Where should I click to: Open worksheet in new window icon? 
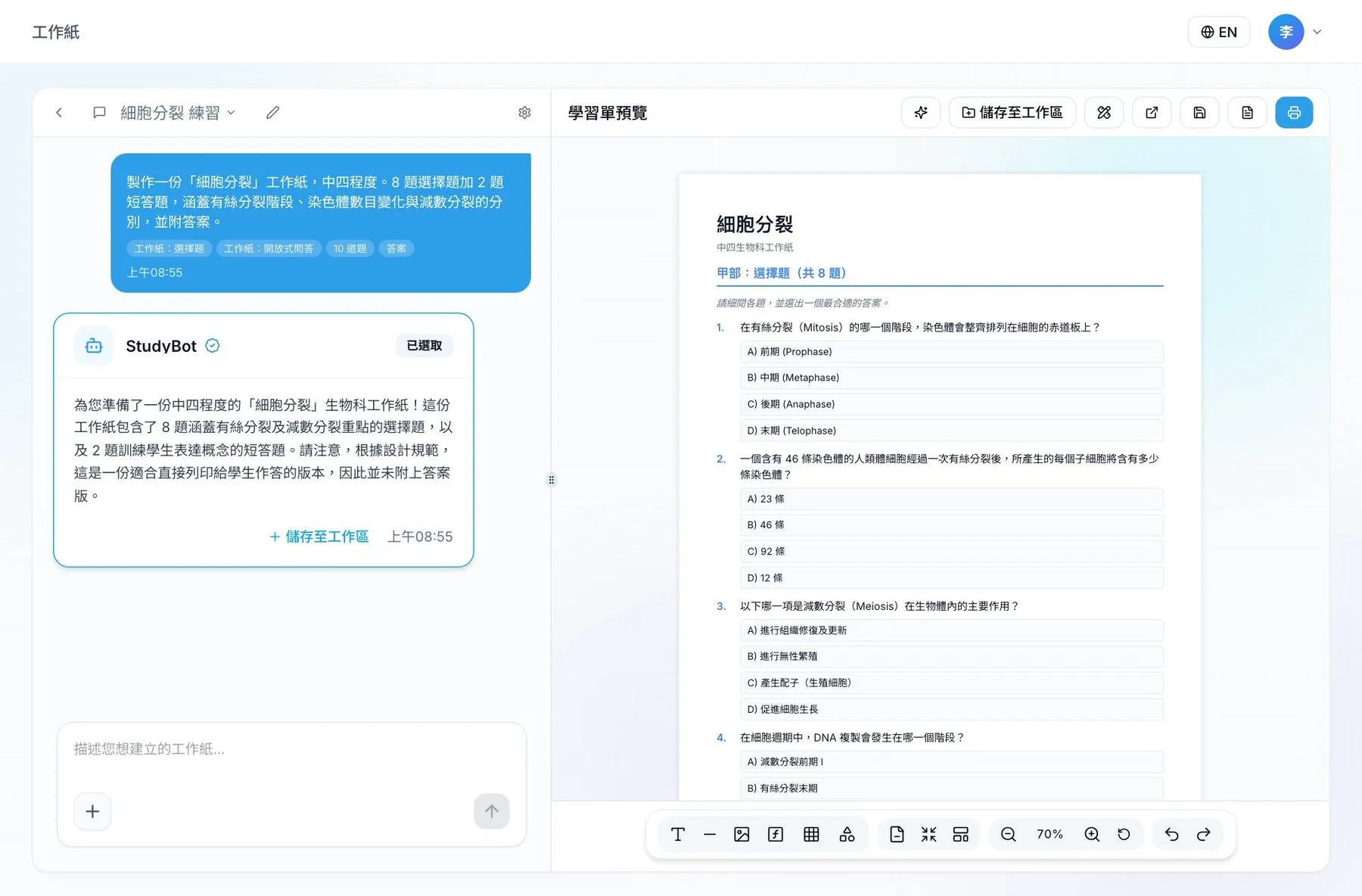1152,113
